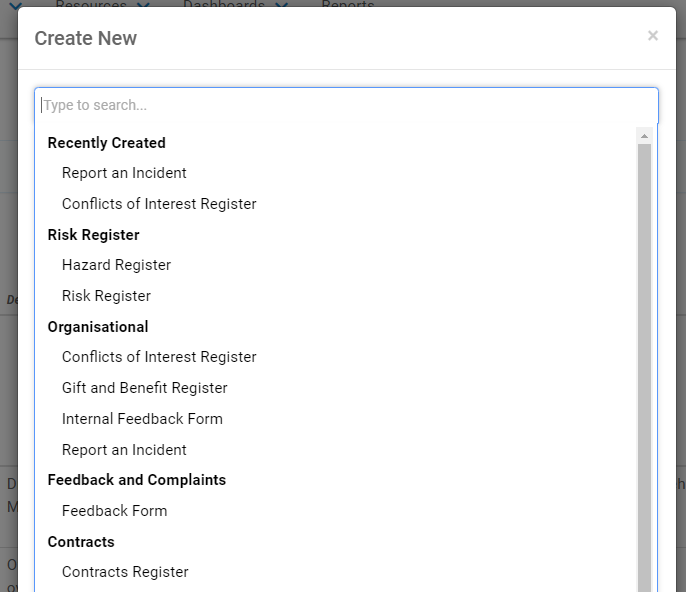Open Conflicts of Interest Register under Organisational
The width and height of the screenshot is (686, 592).
pos(159,357)
